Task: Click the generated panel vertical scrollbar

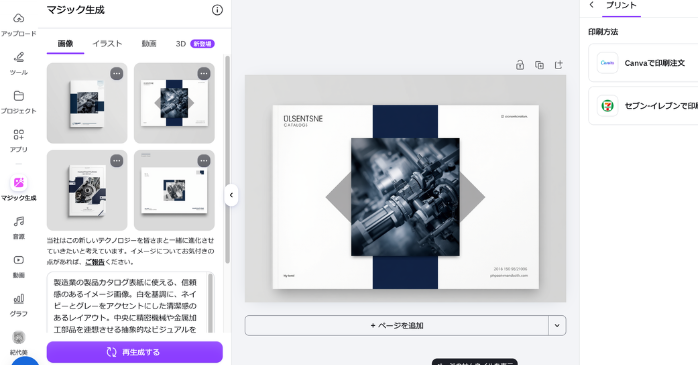Action: tap(227, 159)
